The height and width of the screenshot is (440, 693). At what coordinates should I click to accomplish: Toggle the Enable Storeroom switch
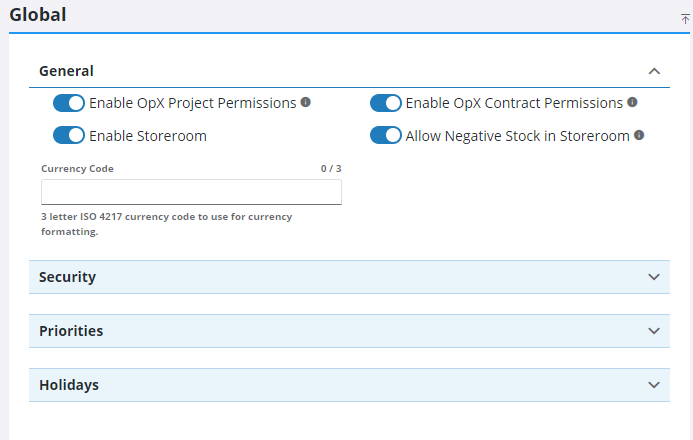69,135
